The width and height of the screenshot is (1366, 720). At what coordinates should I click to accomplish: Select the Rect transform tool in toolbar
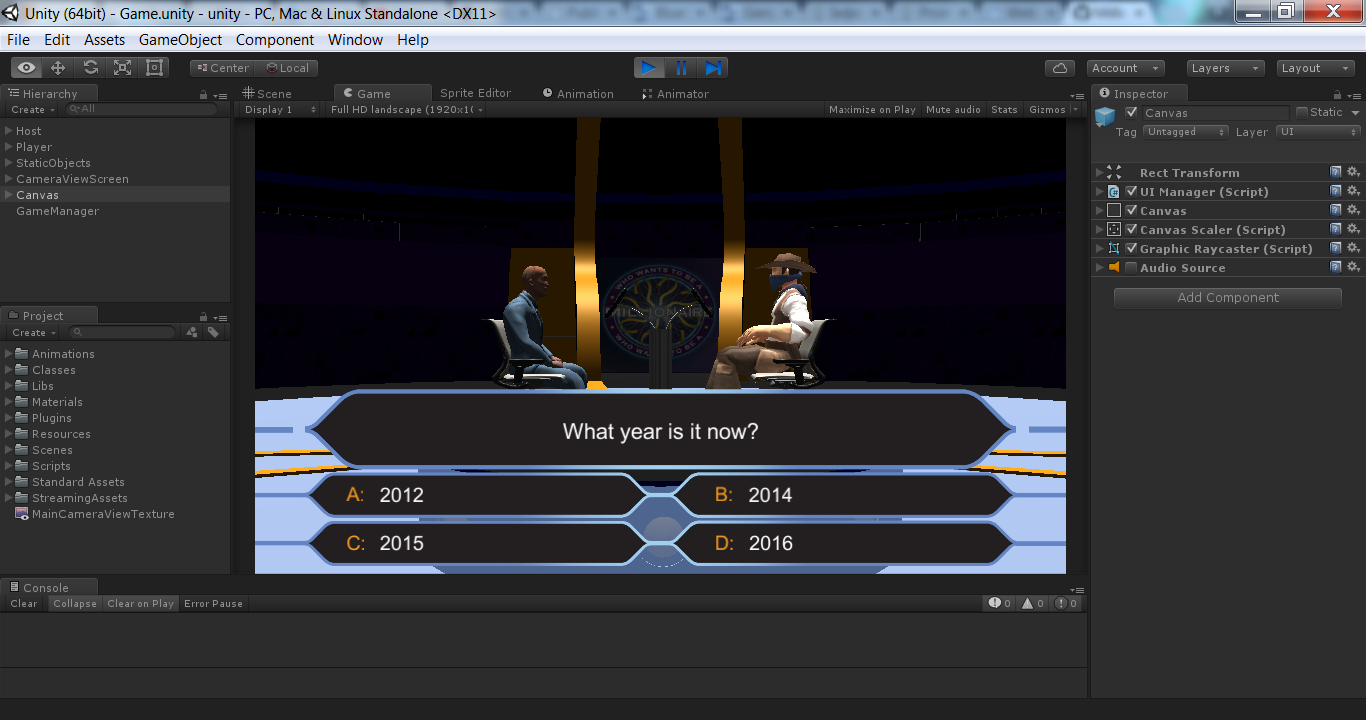click(x=154, y=68)
